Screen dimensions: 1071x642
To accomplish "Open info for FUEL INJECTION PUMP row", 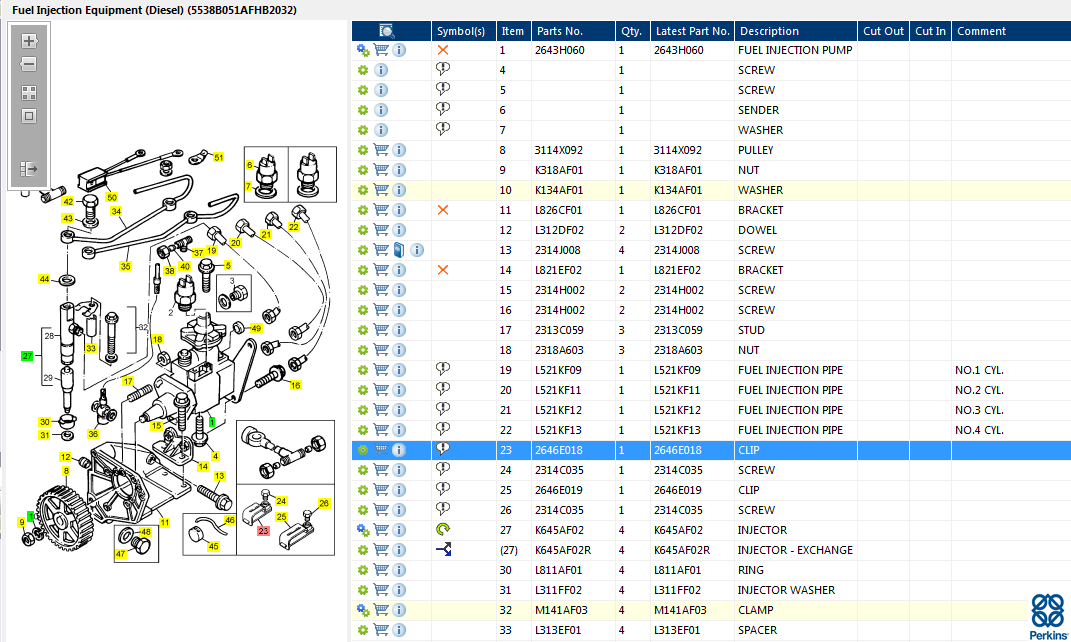I will (399, 50).
